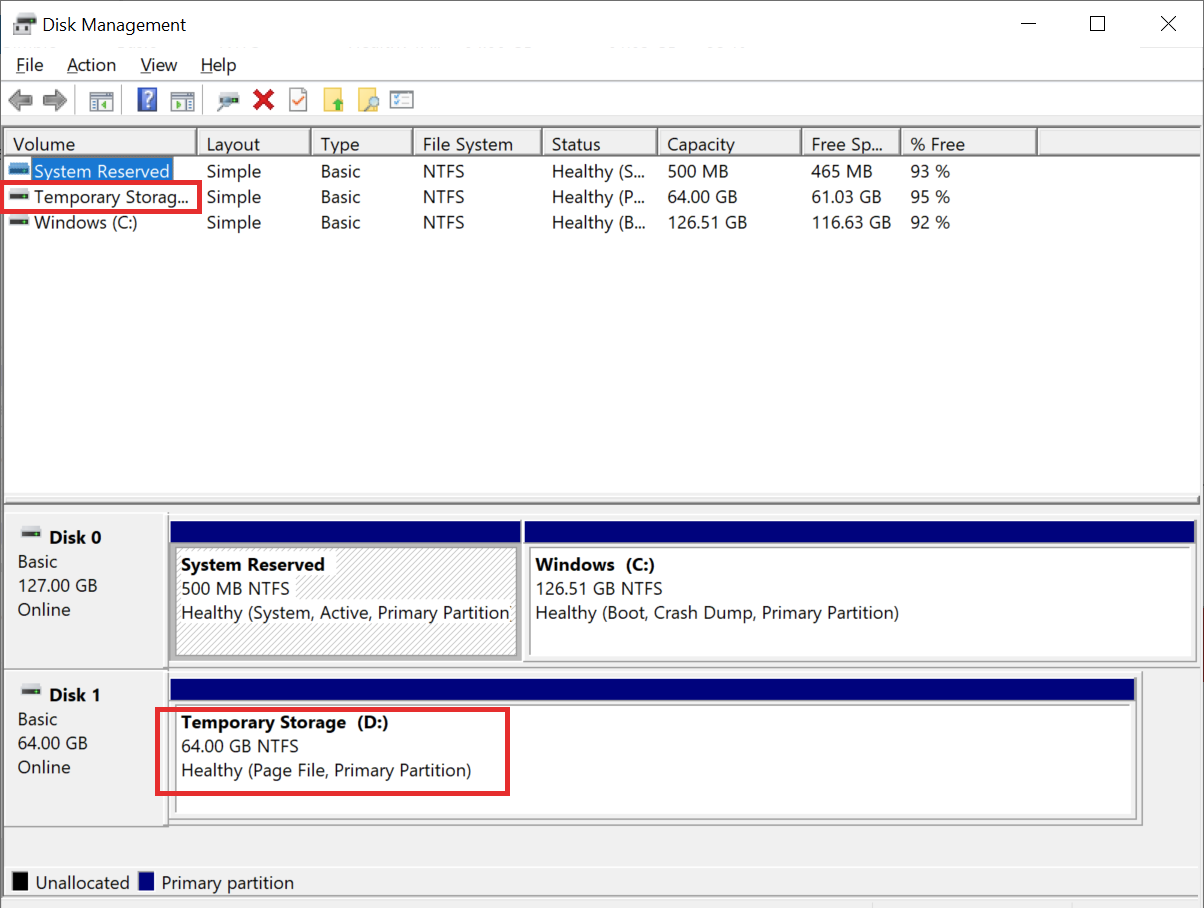The image size is (1204, 908).
Task: Click the 116.63 GB free space cell
Action: pyautogui.click(x=851, y=222)
